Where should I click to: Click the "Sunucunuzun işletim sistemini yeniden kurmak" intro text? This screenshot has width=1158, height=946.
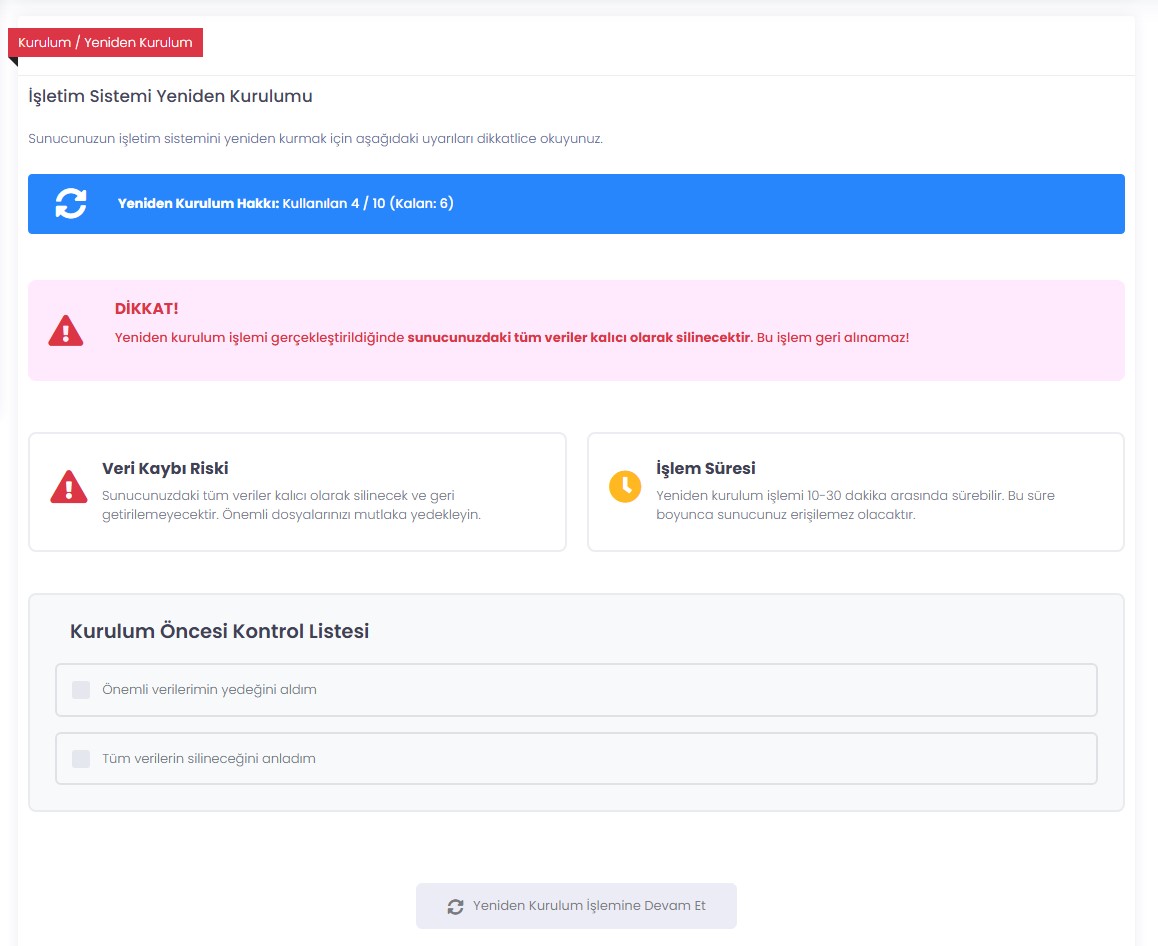tap(315, 139)
